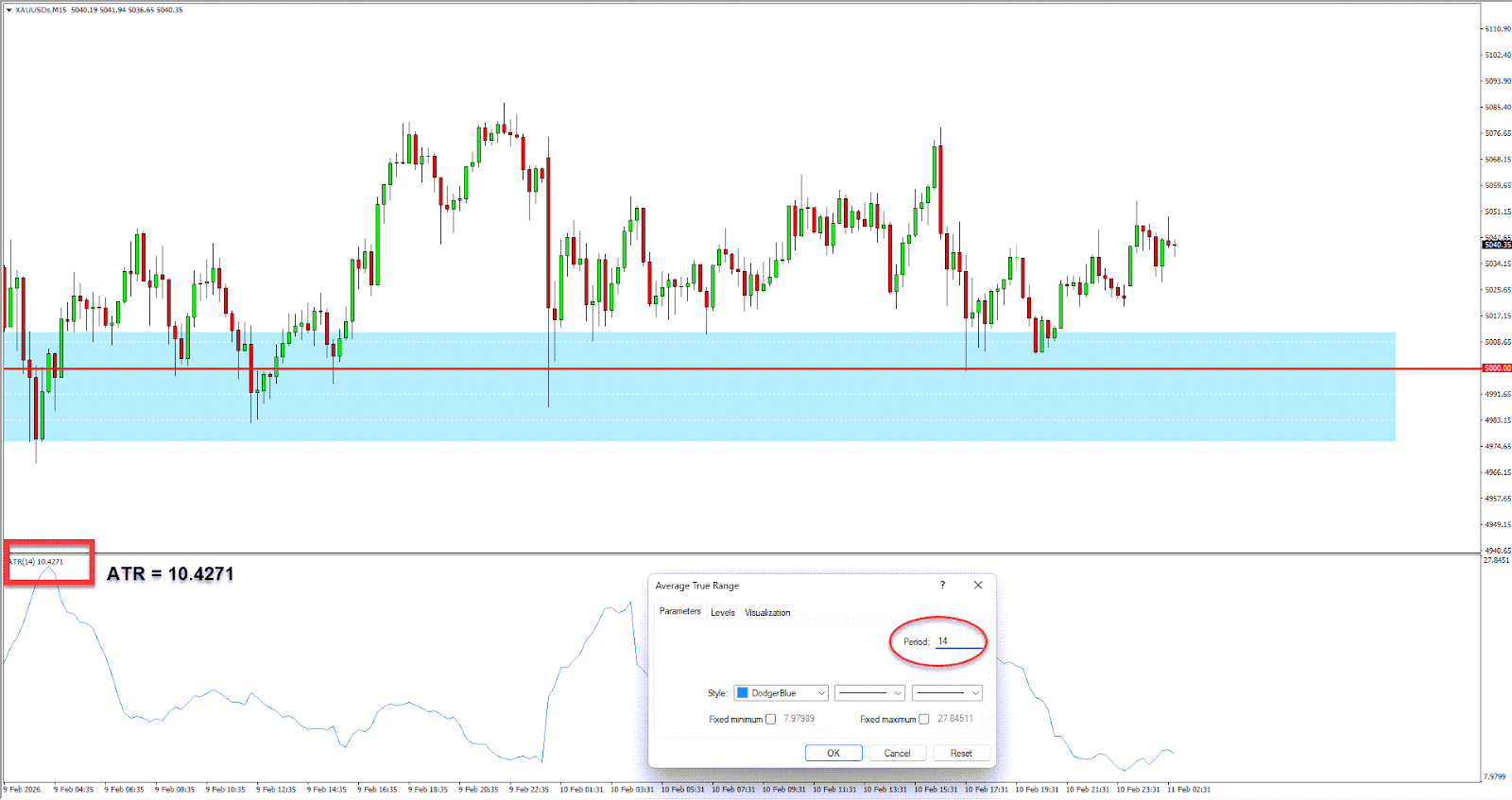
Task: Enable the Fixed minimum checkbox
Action: click(771, 720)
